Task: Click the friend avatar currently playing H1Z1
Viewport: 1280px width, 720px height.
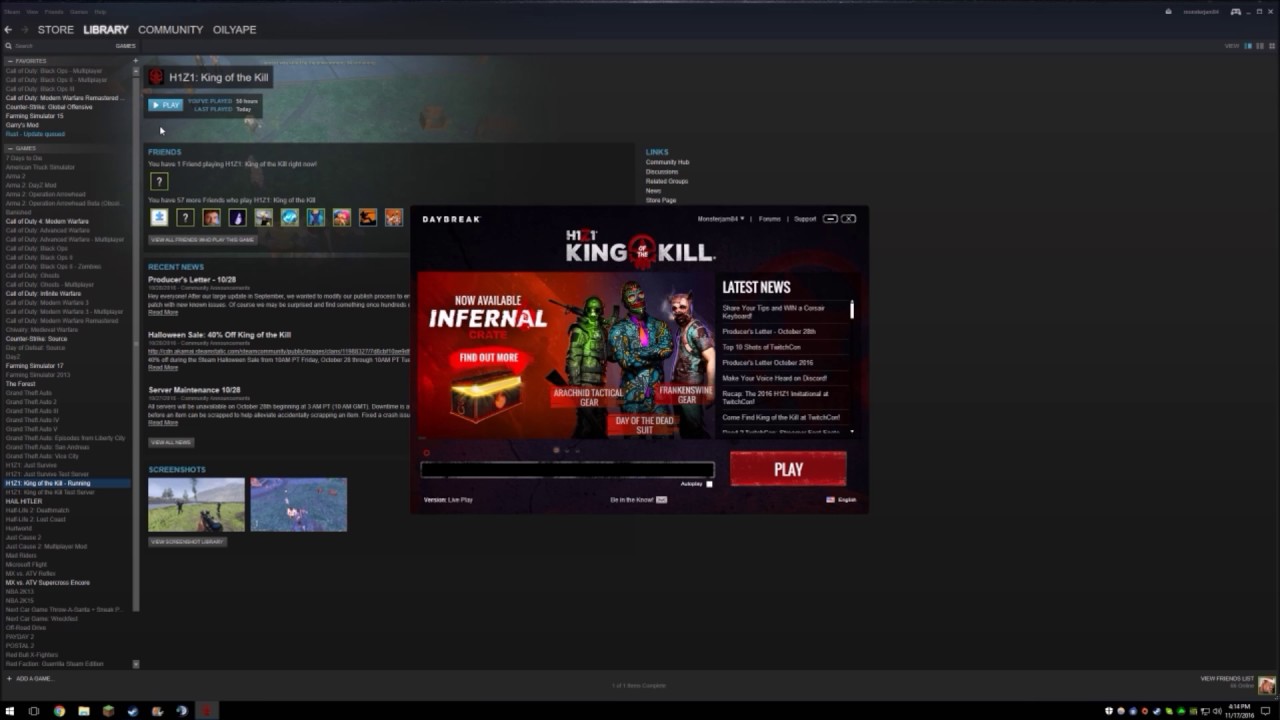Action: (x=159, y=181)
